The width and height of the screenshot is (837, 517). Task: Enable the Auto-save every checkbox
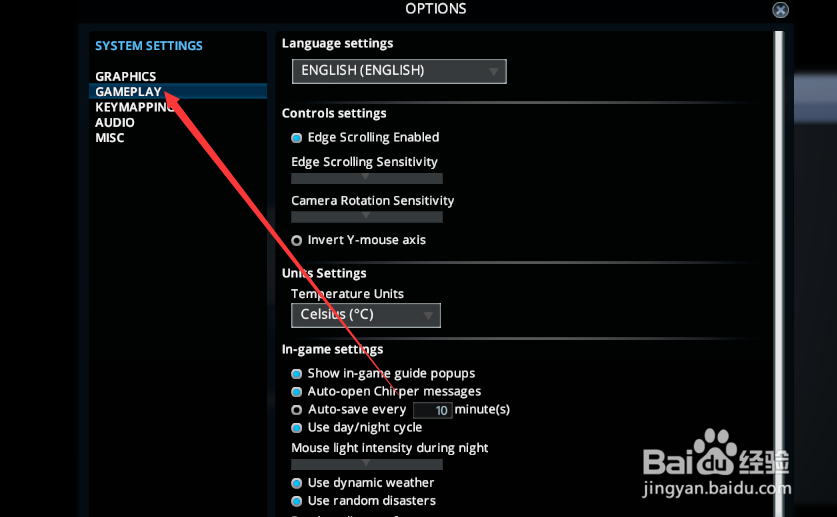pyautogui.click(x=297, y=410)
